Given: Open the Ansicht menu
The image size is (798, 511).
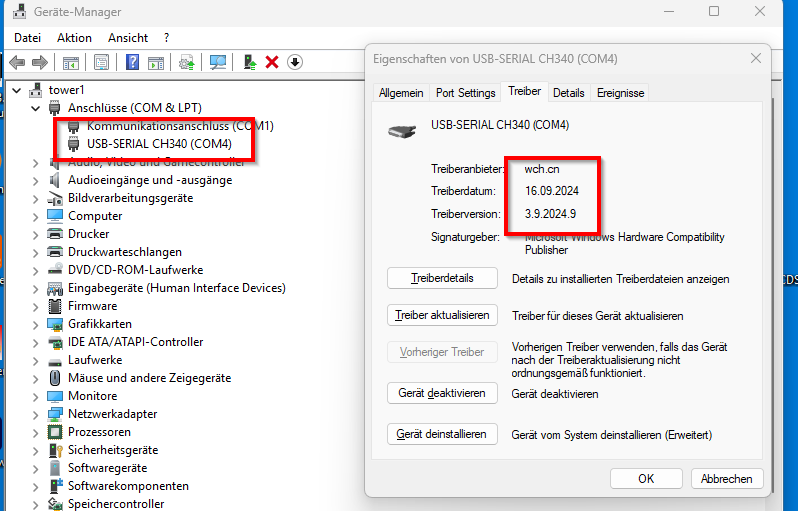Looking at the screenshot, I should click(x=128, y=37).
